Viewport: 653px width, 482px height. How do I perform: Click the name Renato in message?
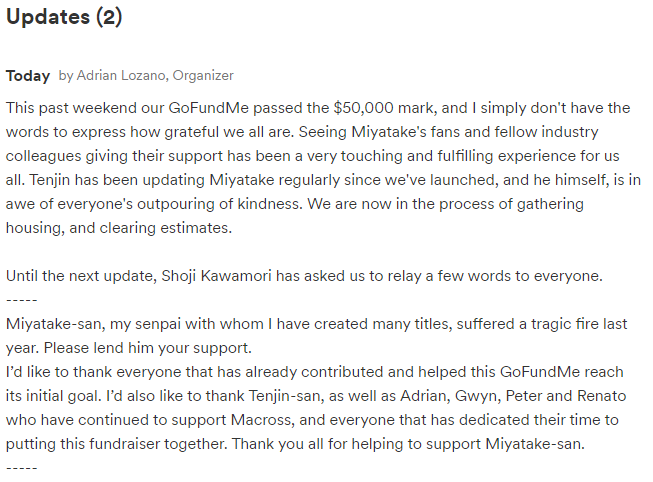(x=602, y=396)
